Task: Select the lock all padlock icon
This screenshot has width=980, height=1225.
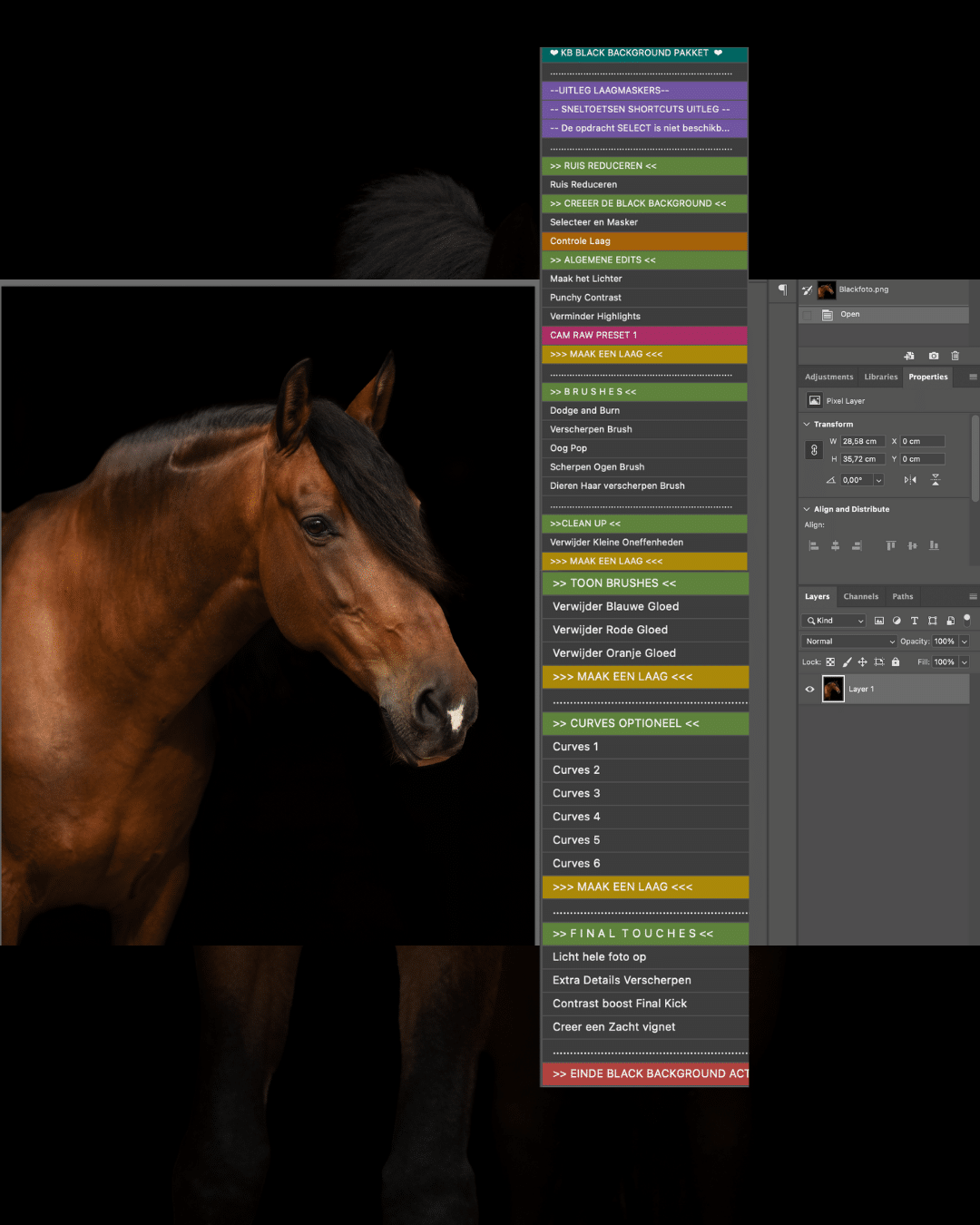Action: tap(896, 662)
